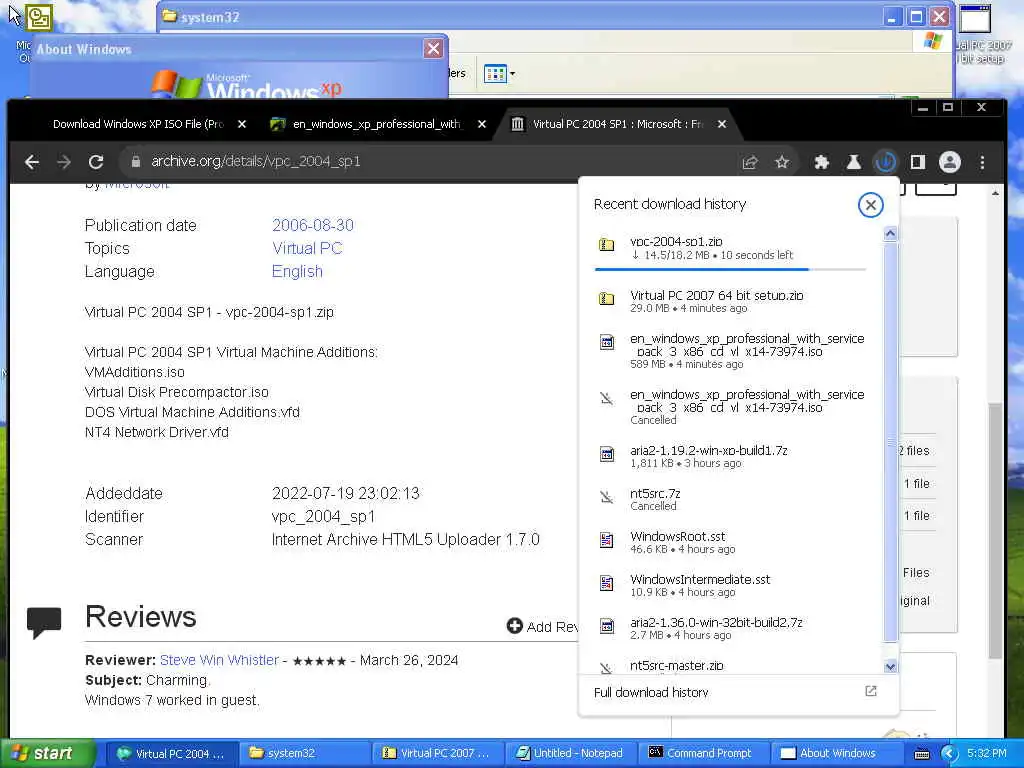Close the About Windows dialog
This screenshot has width=1024, height=768.
point(433,49)
